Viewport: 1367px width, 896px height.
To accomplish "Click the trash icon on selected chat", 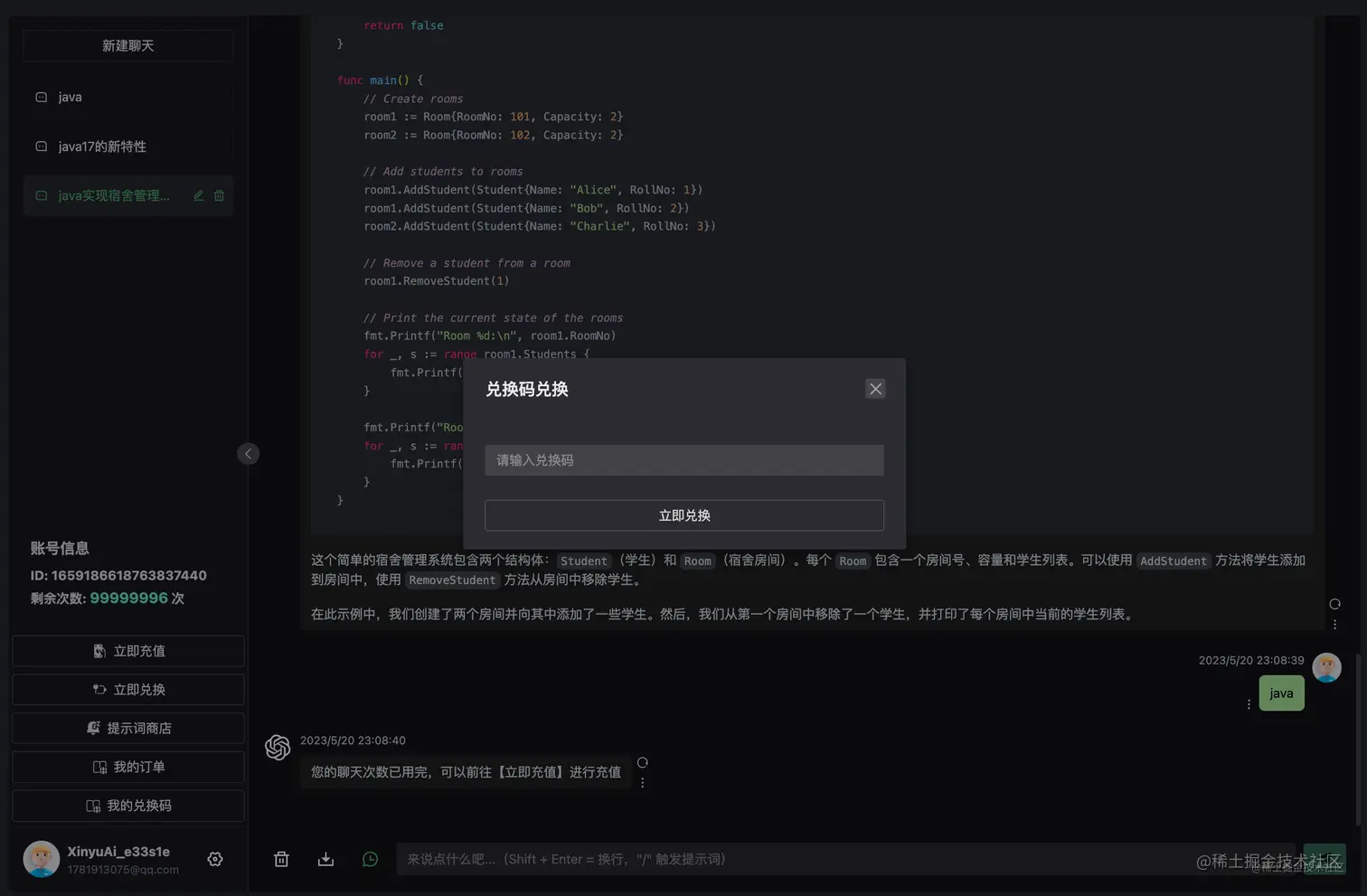I will coord(219,195).
